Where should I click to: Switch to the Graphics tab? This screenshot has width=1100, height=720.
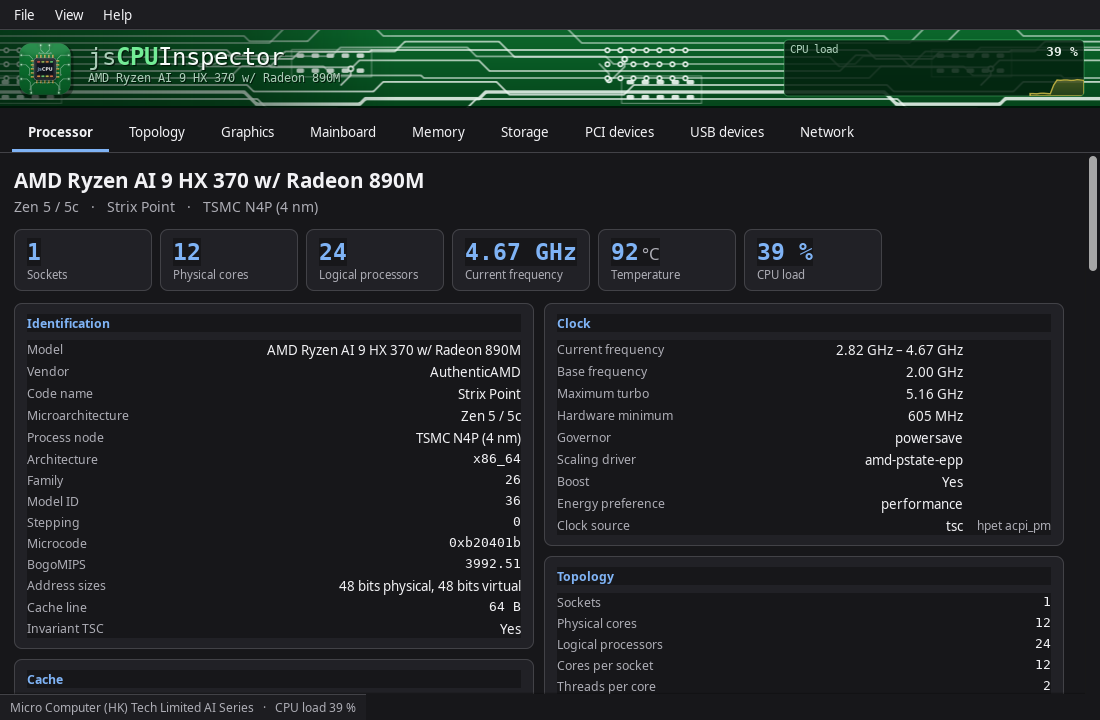click(248, 132)
